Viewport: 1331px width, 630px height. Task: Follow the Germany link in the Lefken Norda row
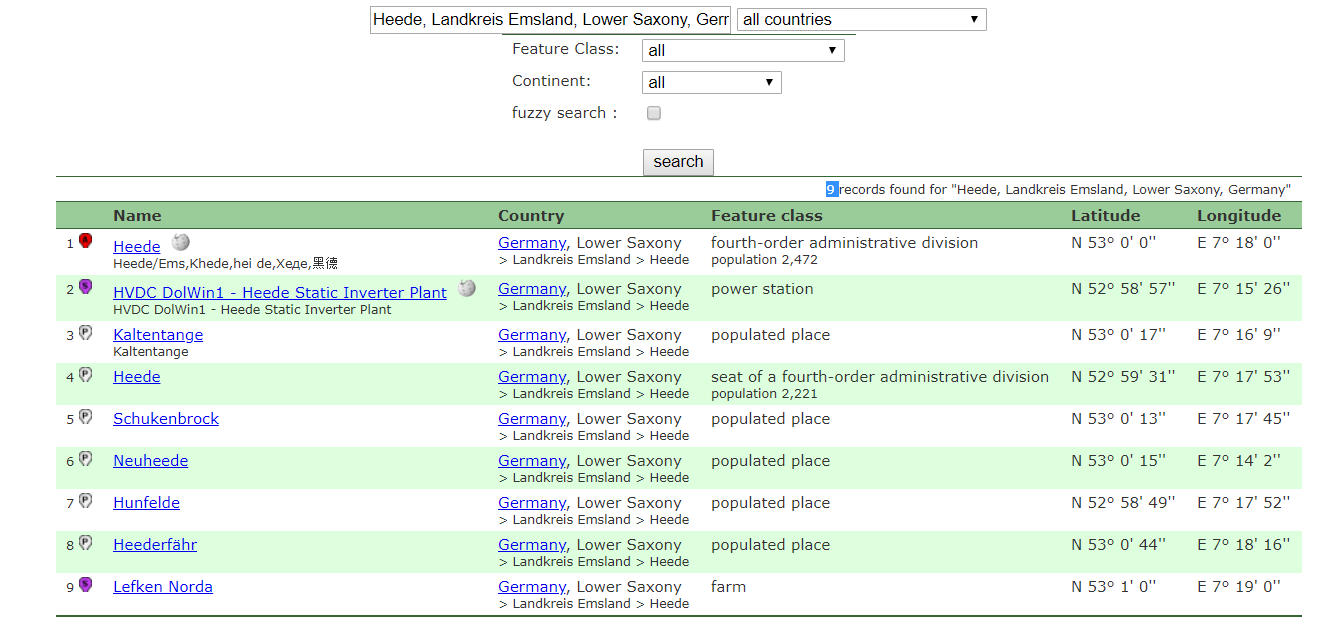pyautogui.click(x=532, y=587)
